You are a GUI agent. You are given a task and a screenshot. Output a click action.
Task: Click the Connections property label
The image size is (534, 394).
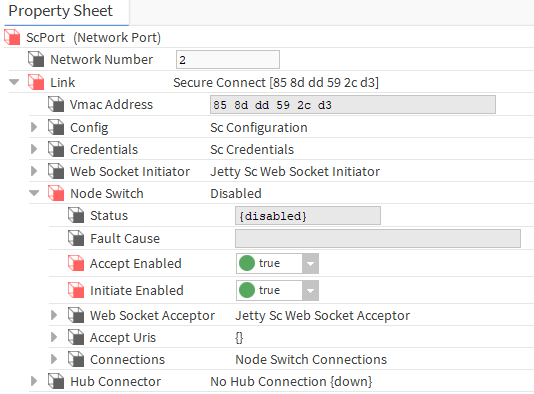coord(127,360)
